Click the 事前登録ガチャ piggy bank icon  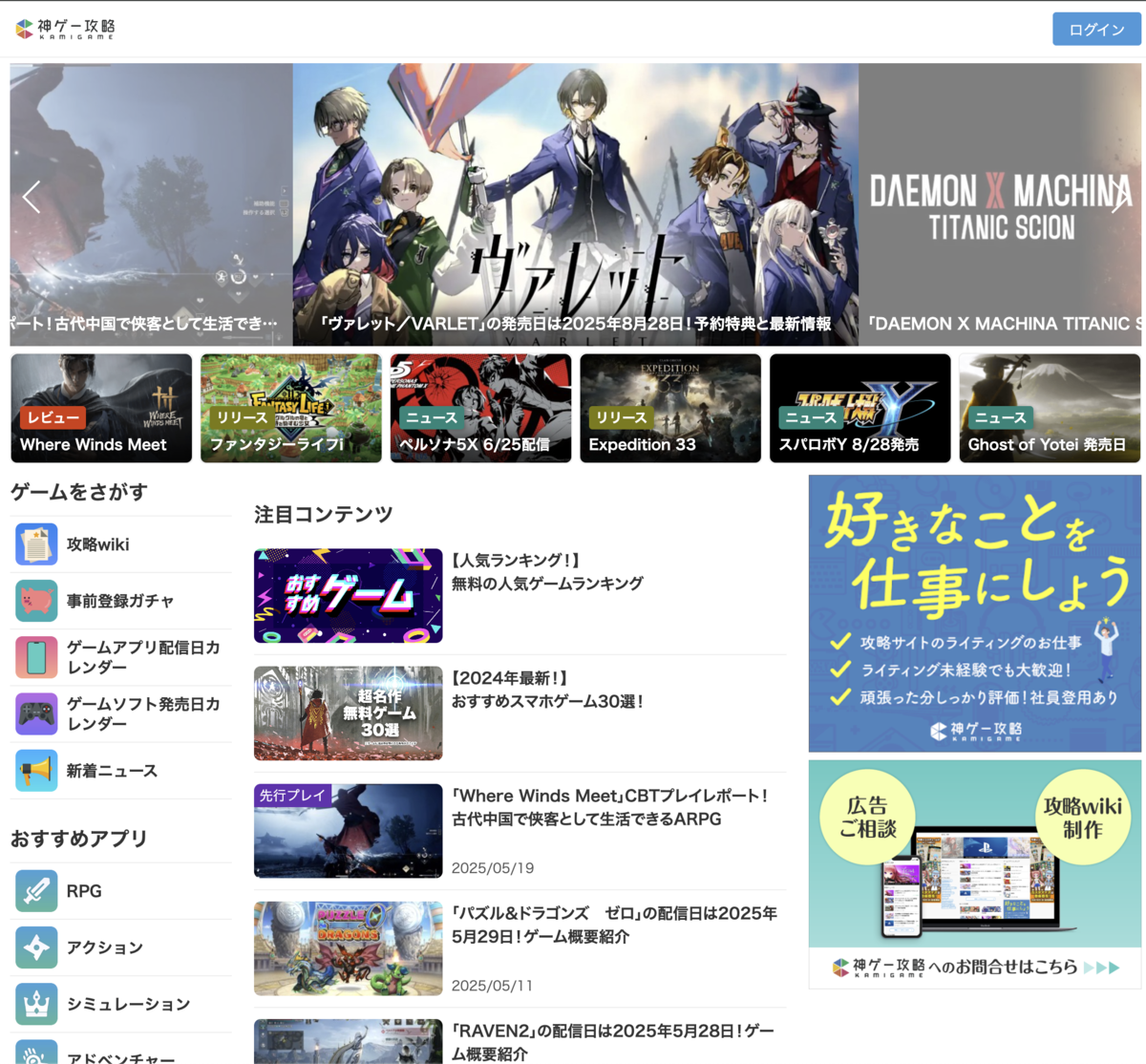point(36,601)
